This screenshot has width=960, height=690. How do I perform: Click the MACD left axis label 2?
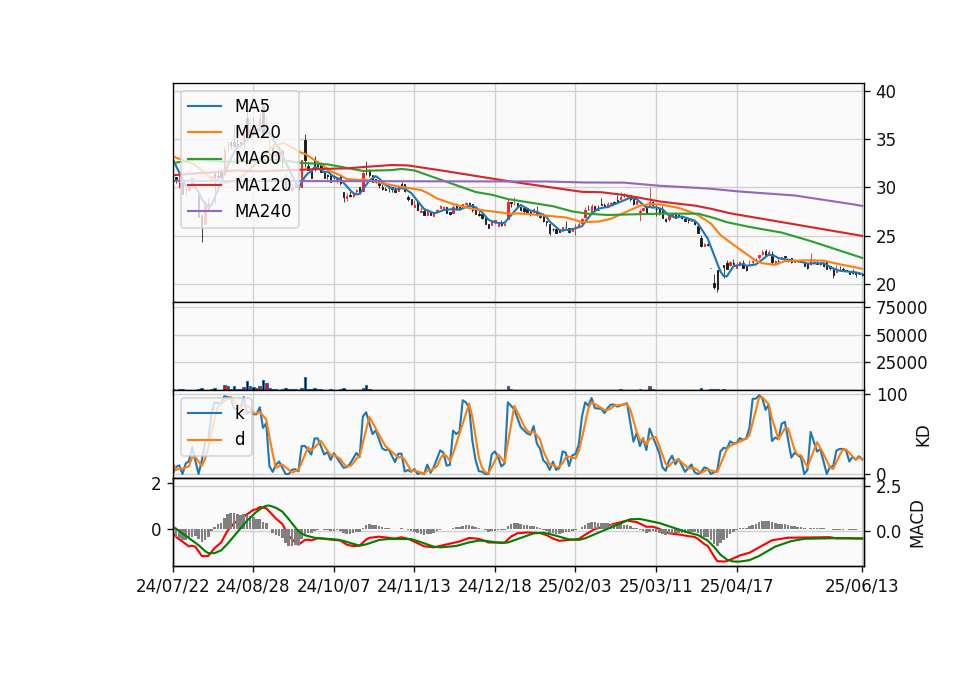[156, 484]
